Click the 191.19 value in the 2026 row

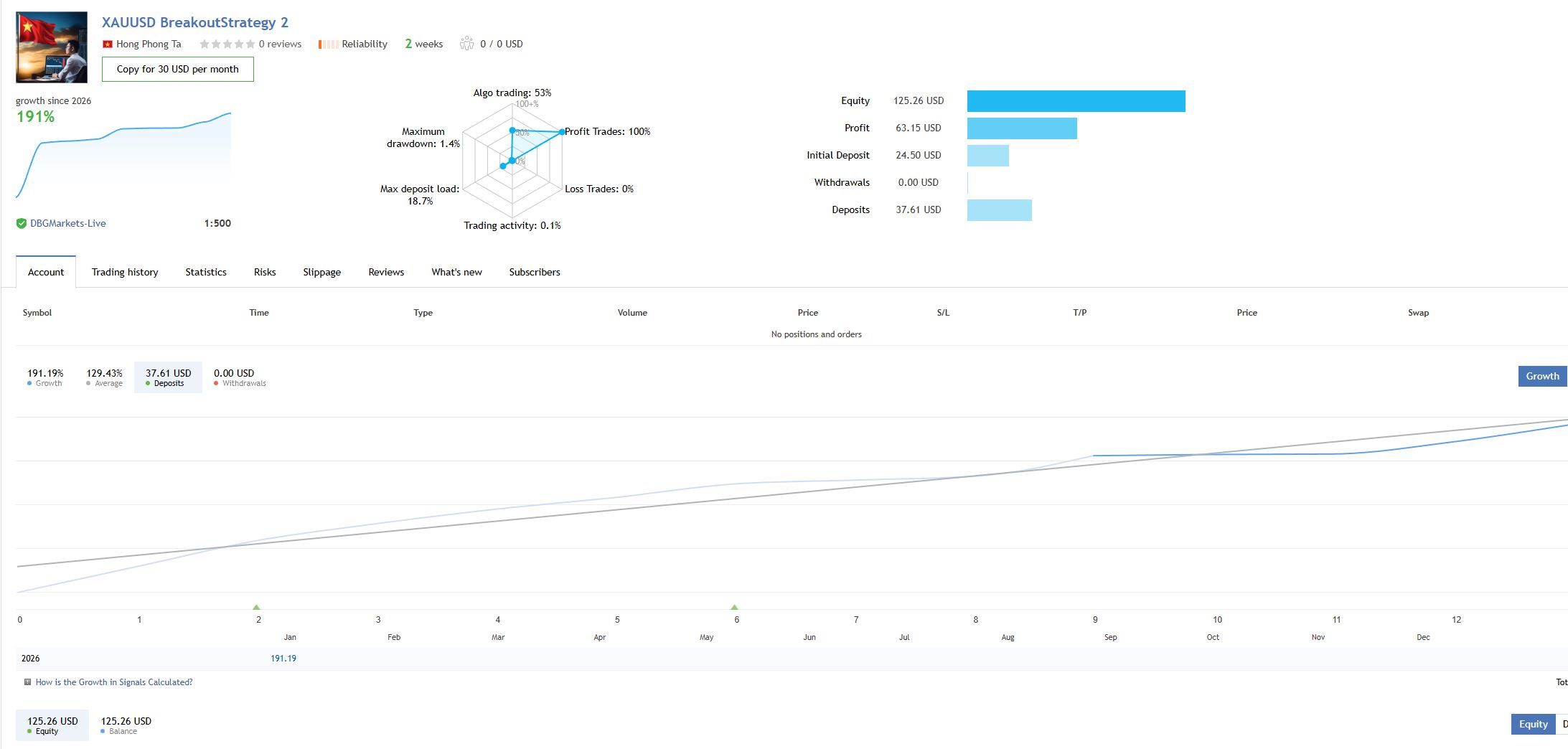tap(283, 659)
